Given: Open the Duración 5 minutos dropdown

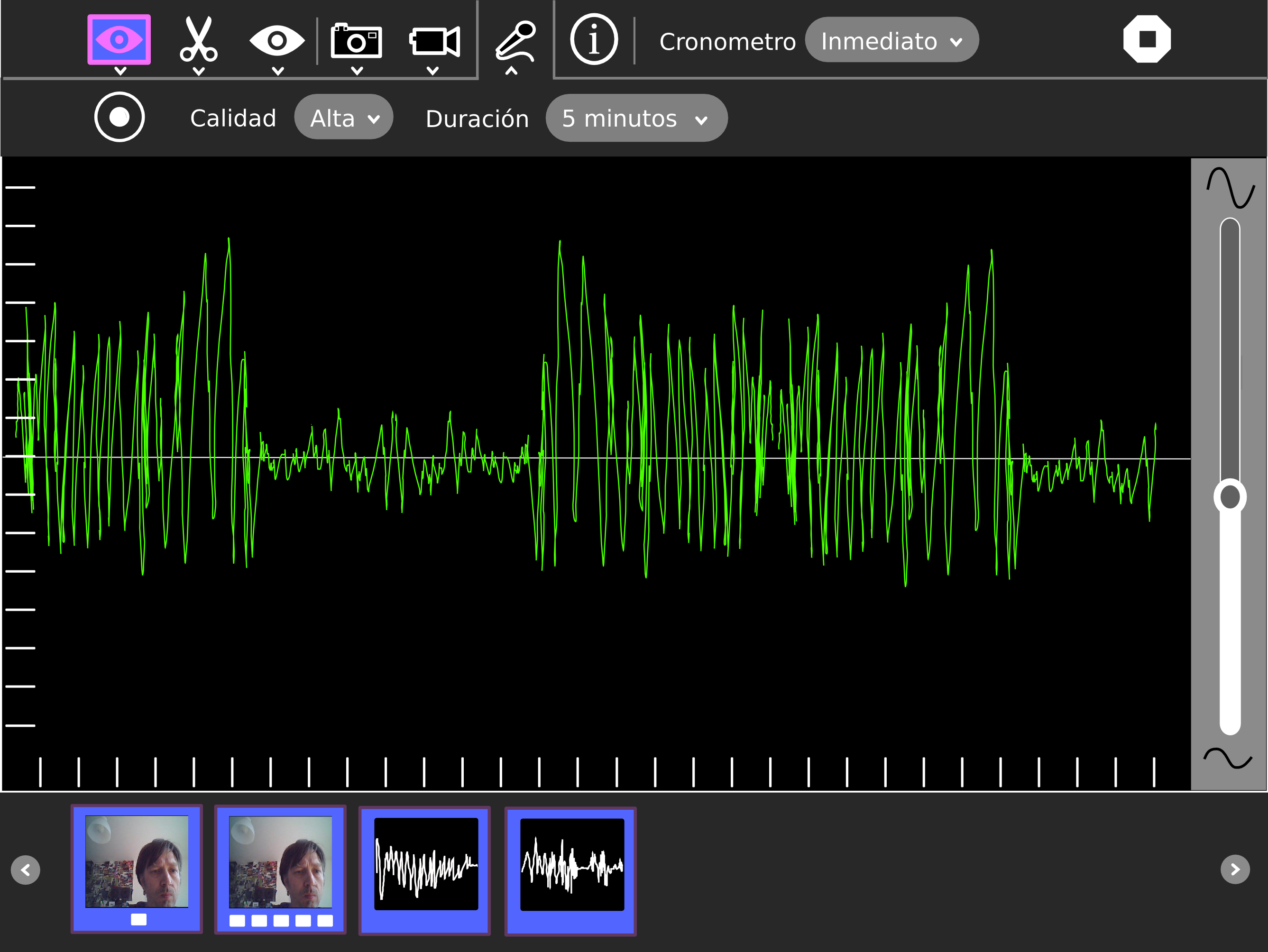Looking at the screenshot, I should click(636, 119).
